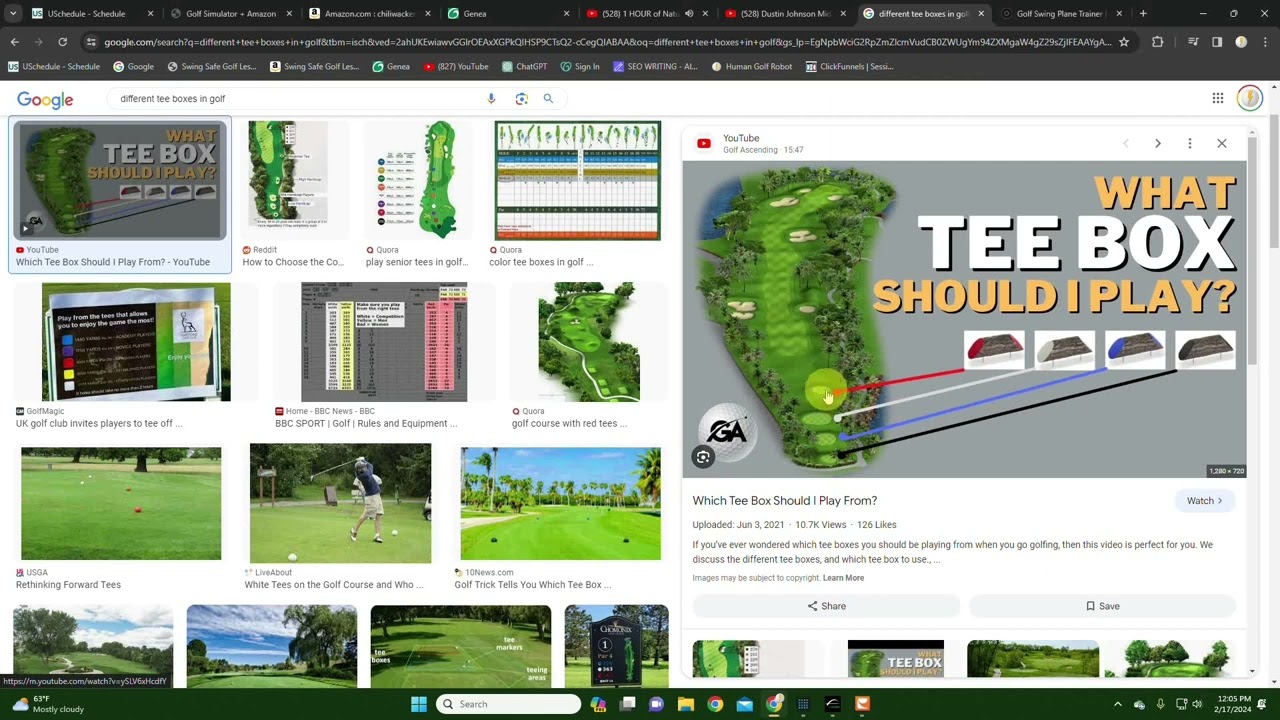Click the visual search lens on preview image
This screenshot has width=1280, height=720.
pos(704,457)
